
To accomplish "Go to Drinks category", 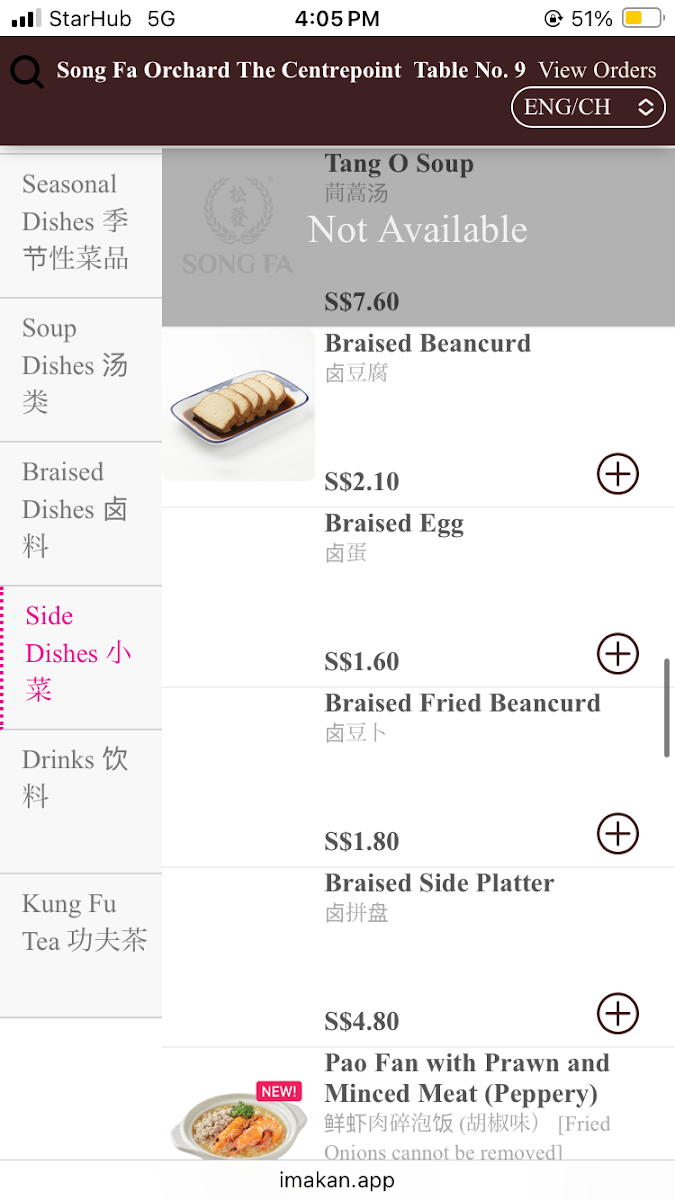I will [x=76, y=778].
